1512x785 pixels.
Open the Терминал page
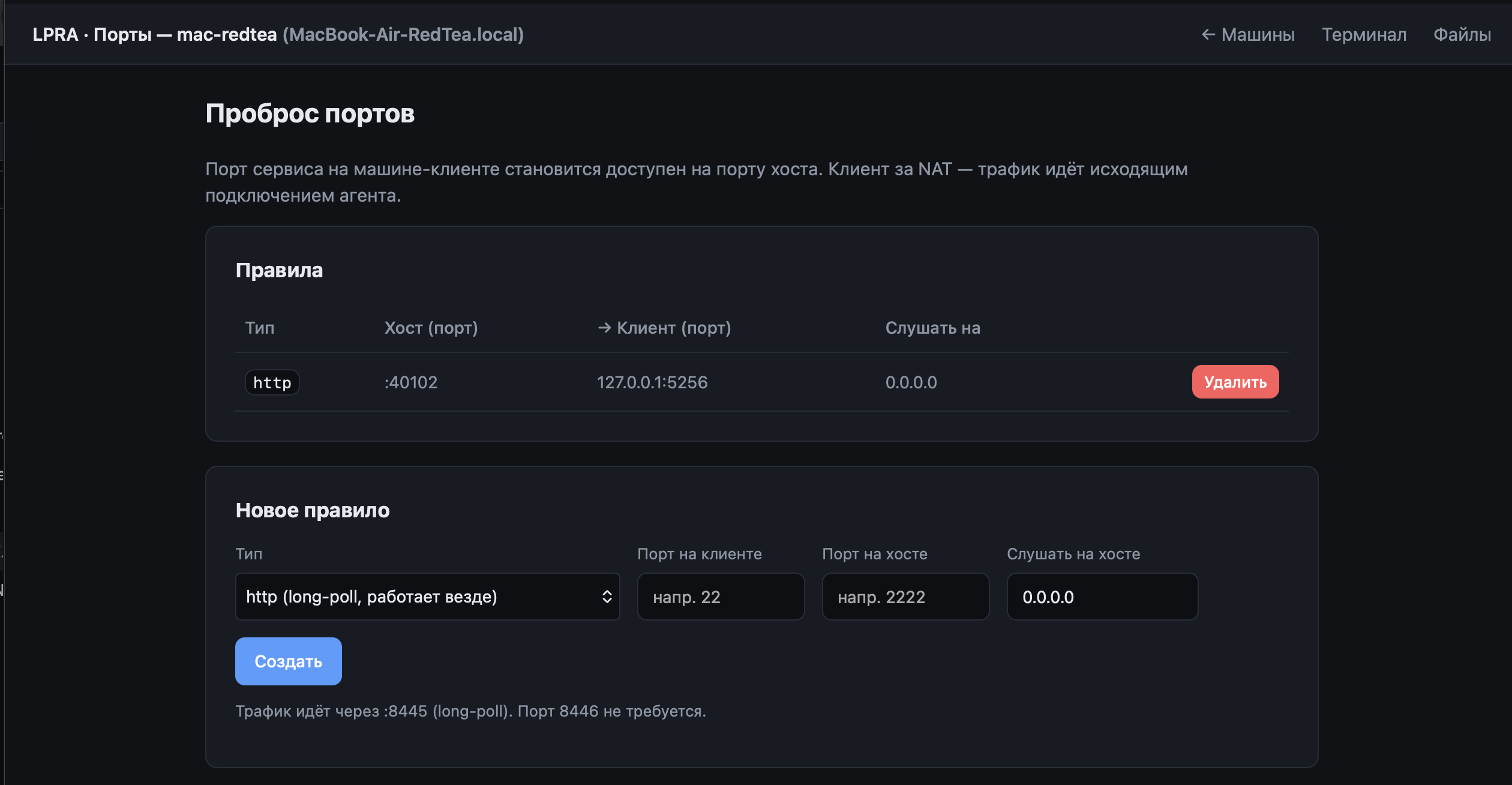[x=1364, y=35]
